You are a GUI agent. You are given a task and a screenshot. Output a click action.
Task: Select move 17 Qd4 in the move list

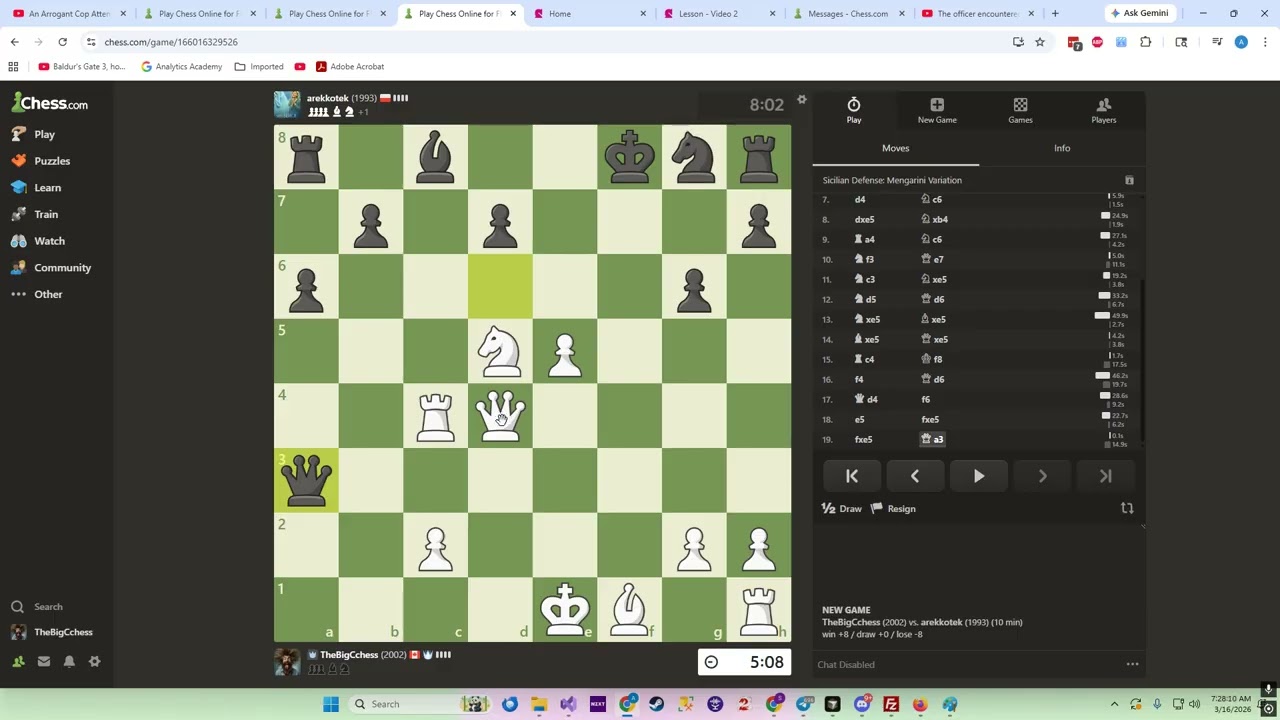coord(866,399)
